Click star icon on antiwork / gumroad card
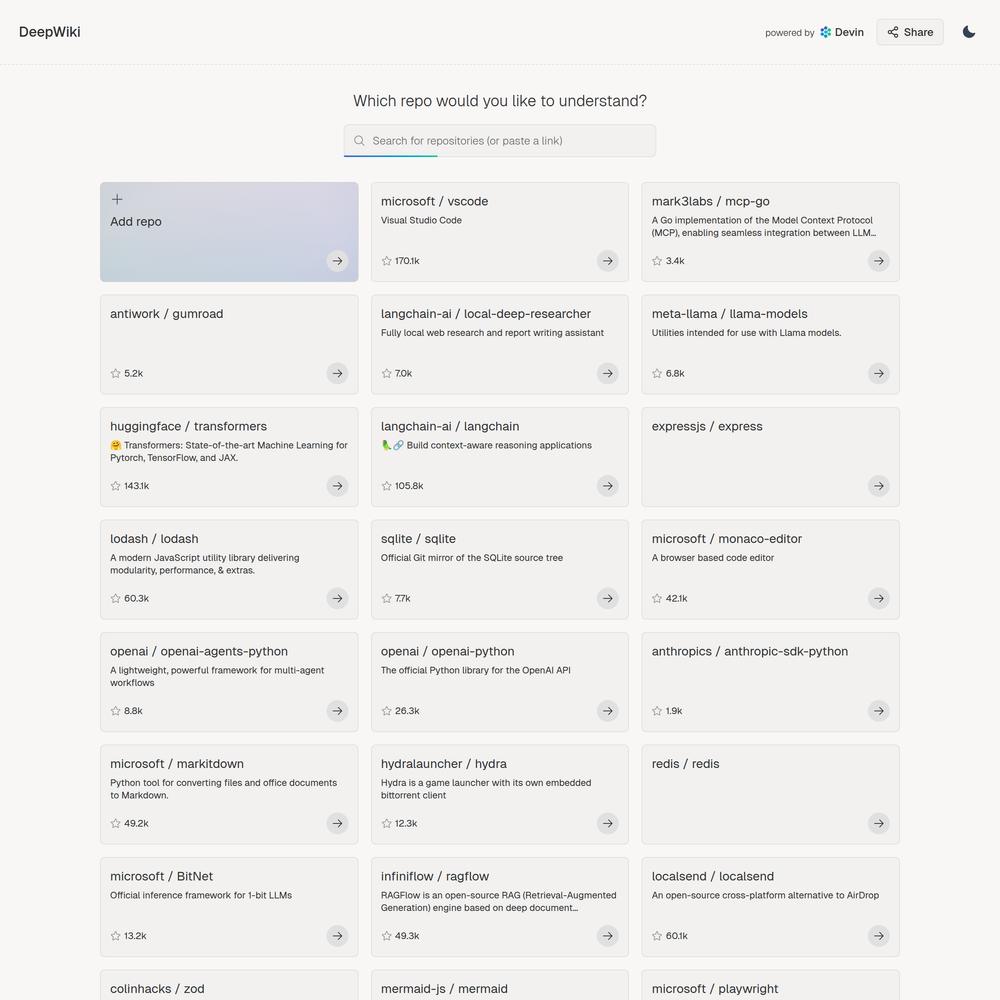The height and width of the screenshot is (1000, 1000). coord(115,374)
